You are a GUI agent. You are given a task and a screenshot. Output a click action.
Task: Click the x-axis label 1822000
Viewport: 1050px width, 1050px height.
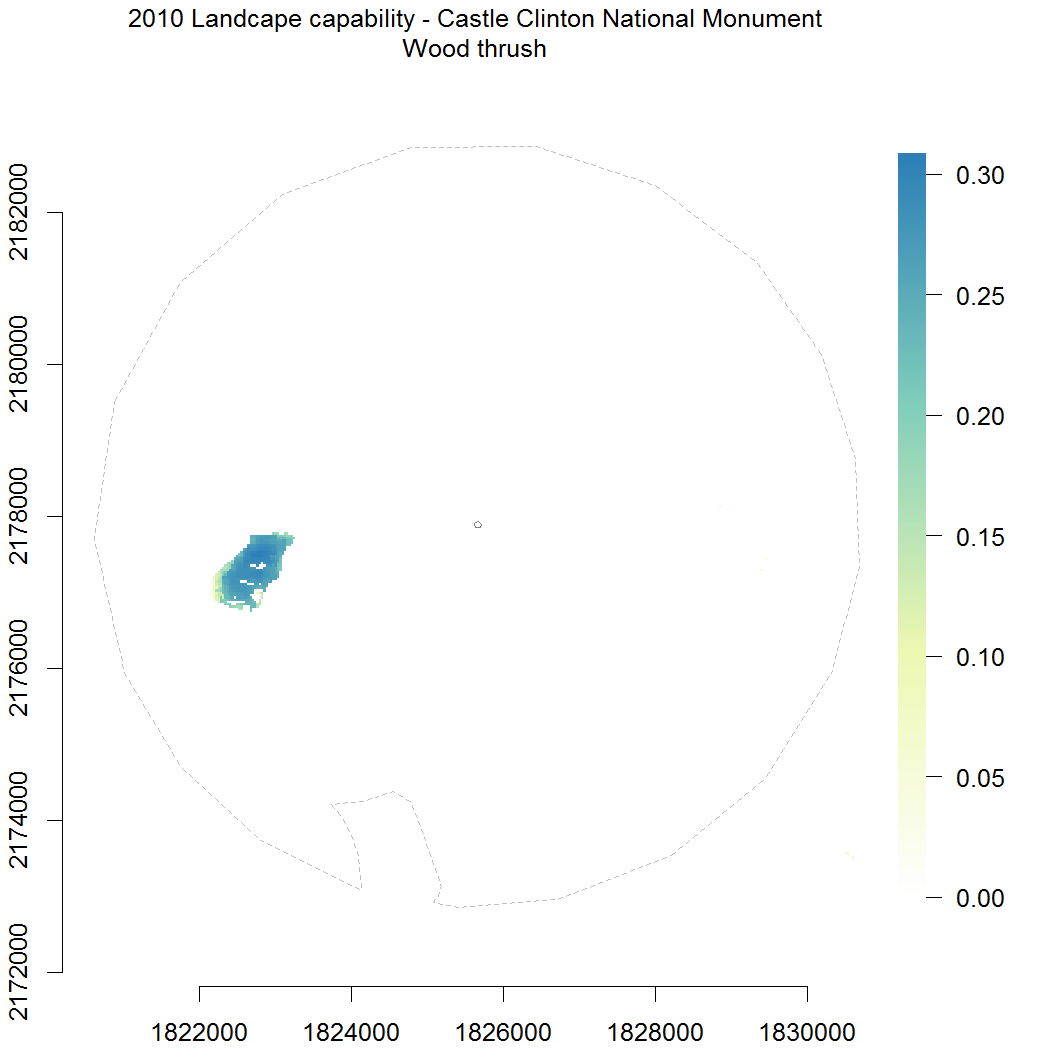200,1033
